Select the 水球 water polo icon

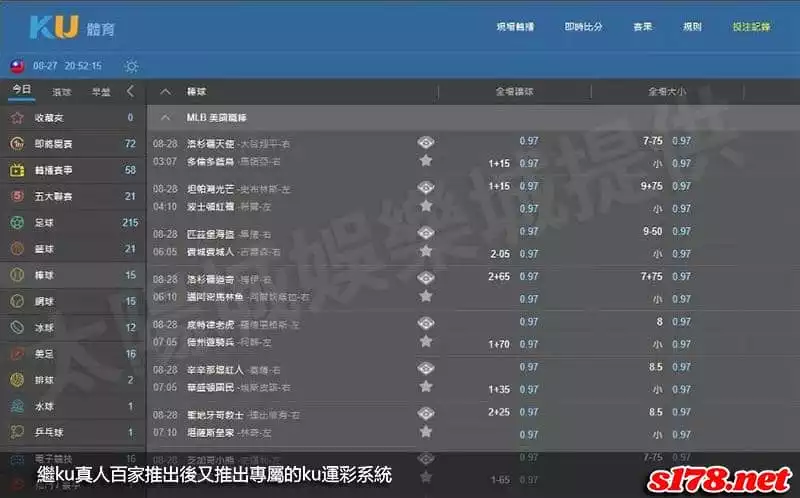click(17, 406)
